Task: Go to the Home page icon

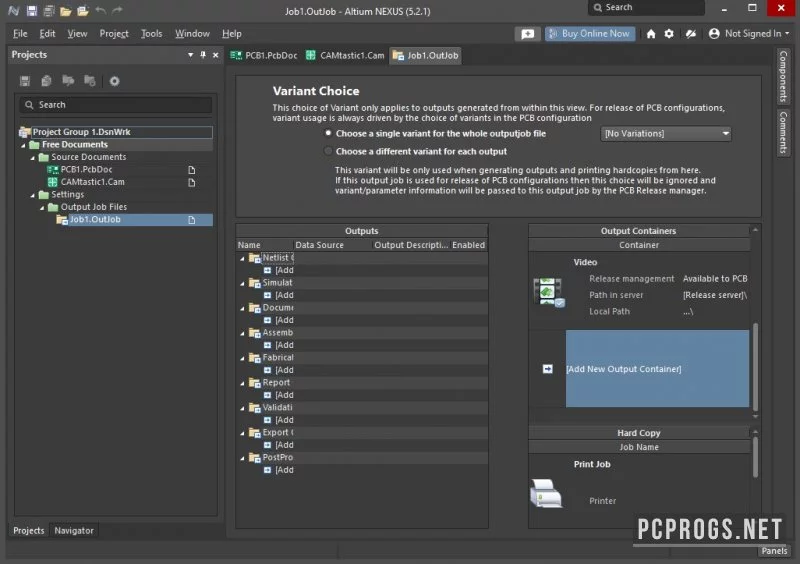Action: coord(651,34)
